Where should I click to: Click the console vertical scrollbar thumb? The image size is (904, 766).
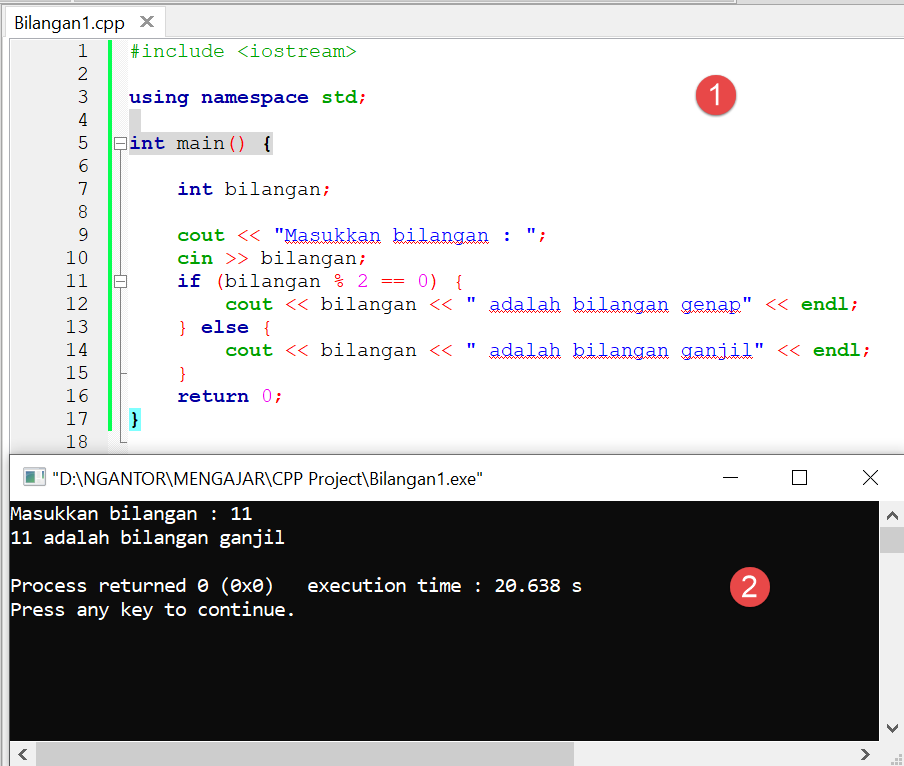892,540
